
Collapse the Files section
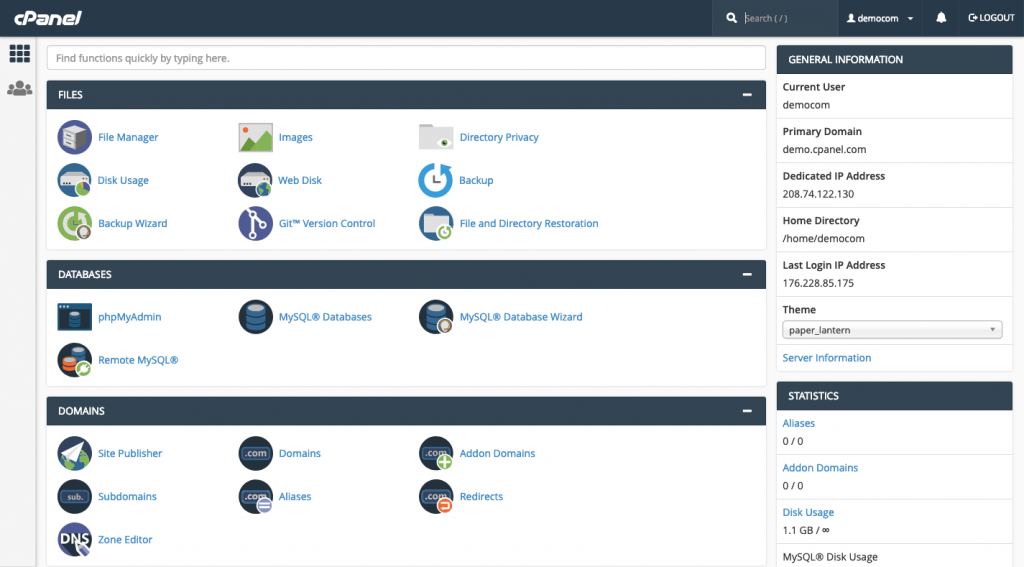pyautogui.click(x=747, y=95)
